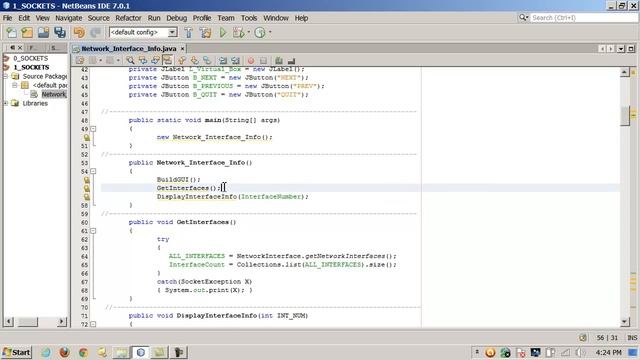Click the Previous Bookmark editor icon

pyautogui.click(x=182, y=60)
